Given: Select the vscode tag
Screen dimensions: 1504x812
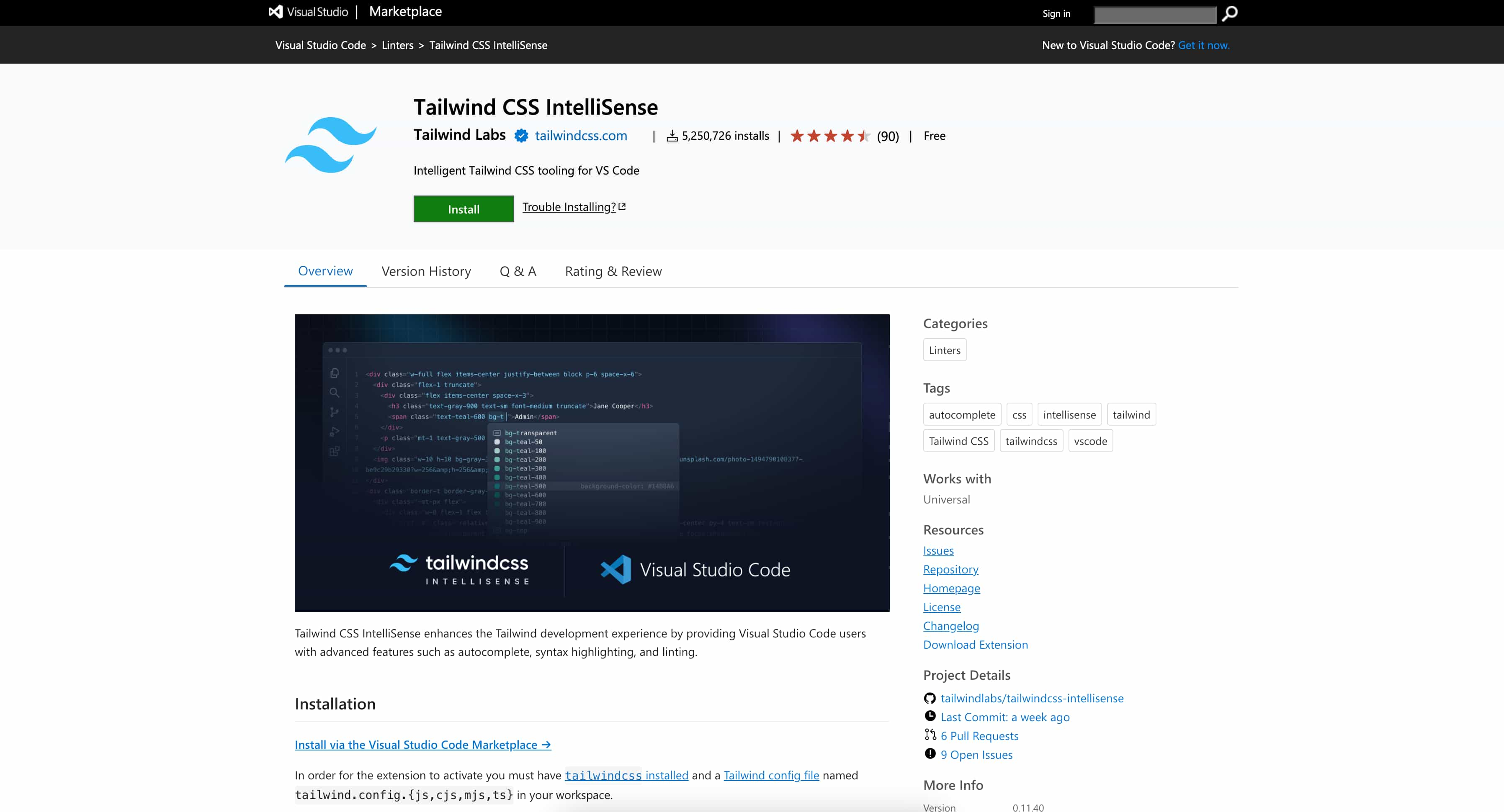Looking at the screenshot, I should pyautogui.click(x=1090, y=441).
